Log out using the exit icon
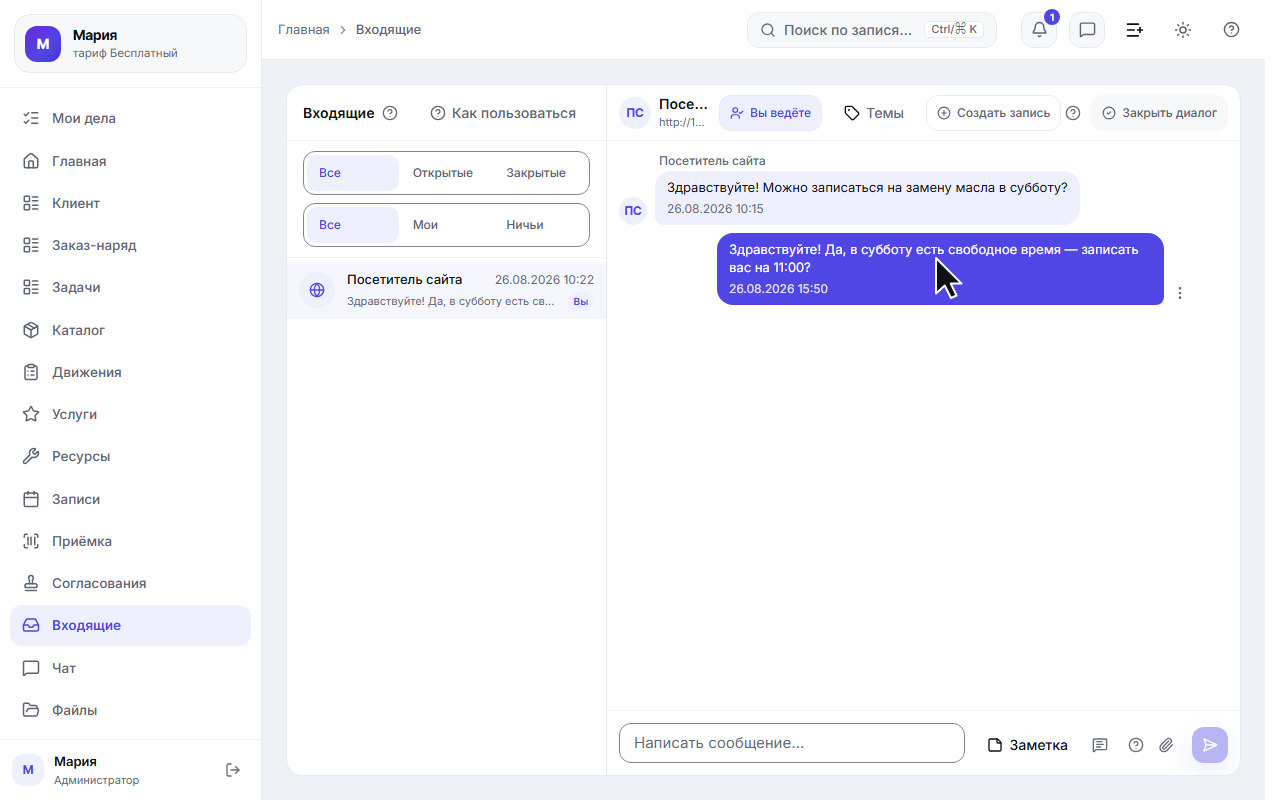 coord(233,770)
